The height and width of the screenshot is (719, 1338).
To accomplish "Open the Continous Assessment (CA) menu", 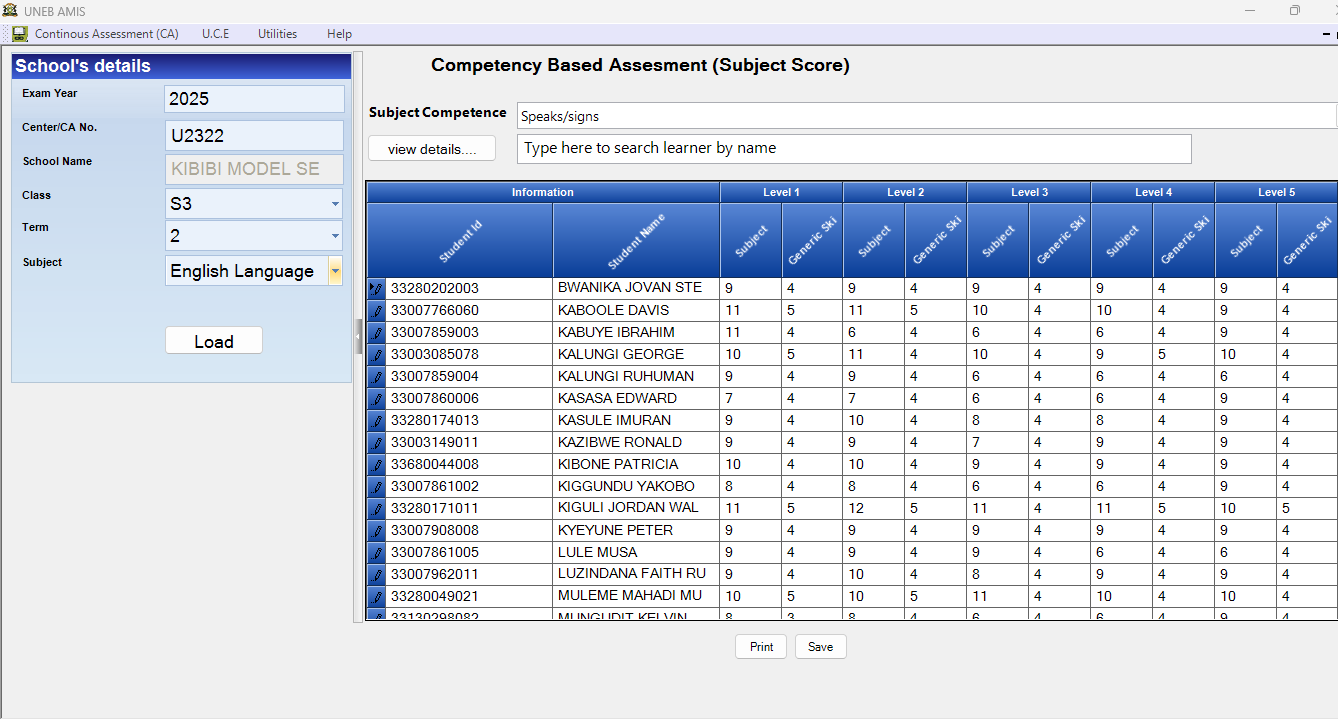I will [x=104, y=33].
